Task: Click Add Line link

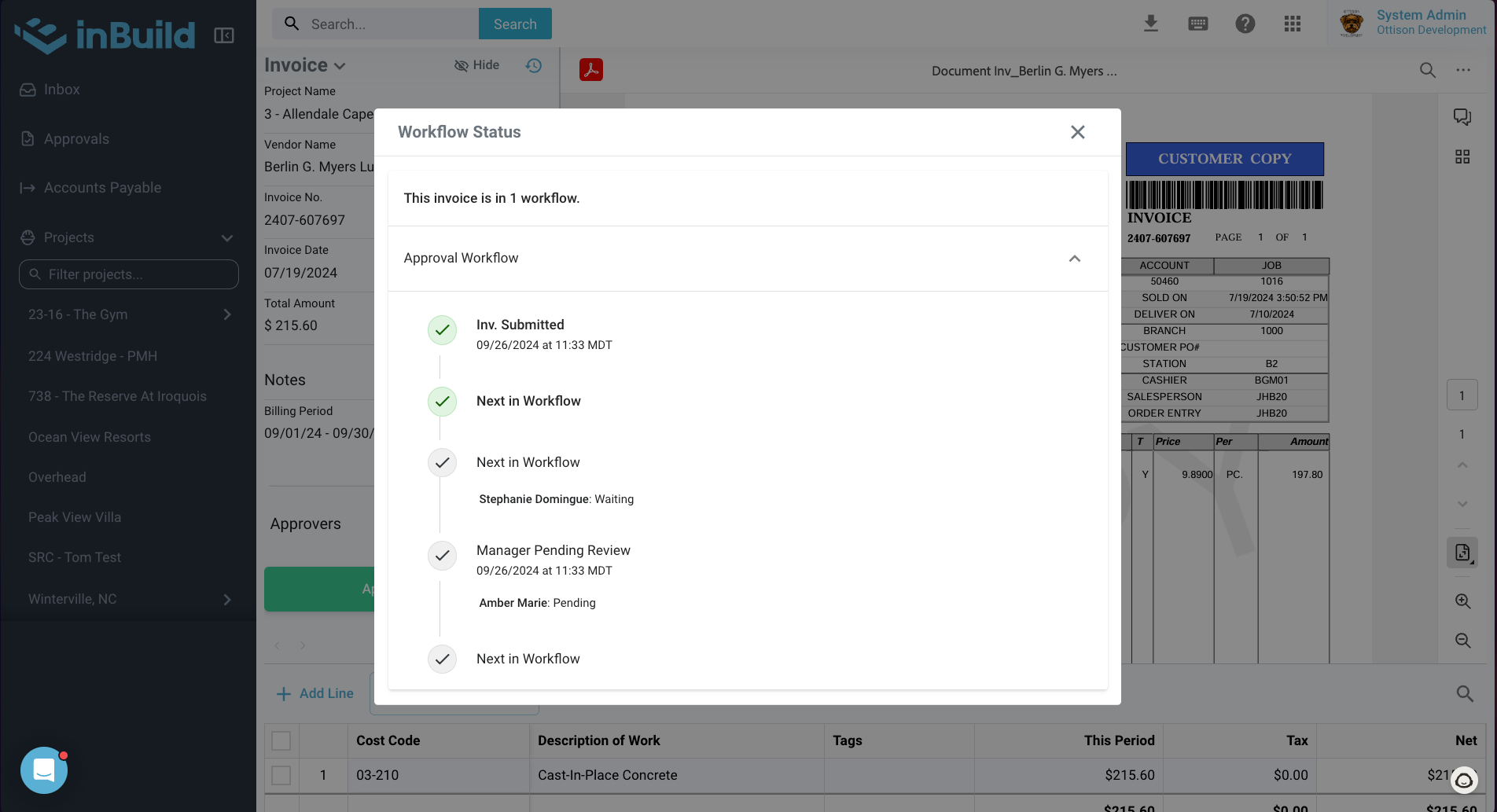Action: pyautogui.click(x=314, y=693)
